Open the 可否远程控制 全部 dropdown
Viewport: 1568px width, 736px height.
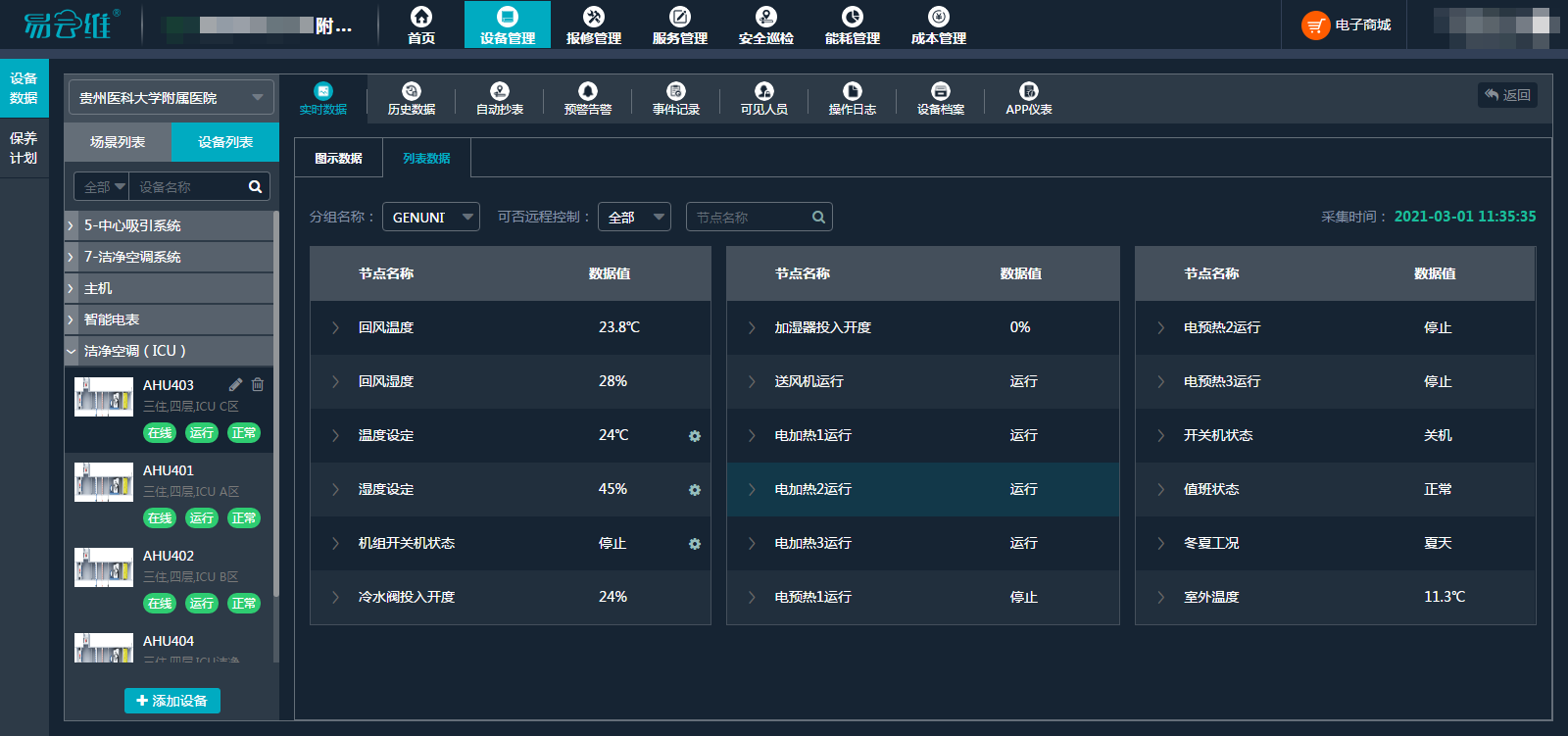[x=634, y=217]
